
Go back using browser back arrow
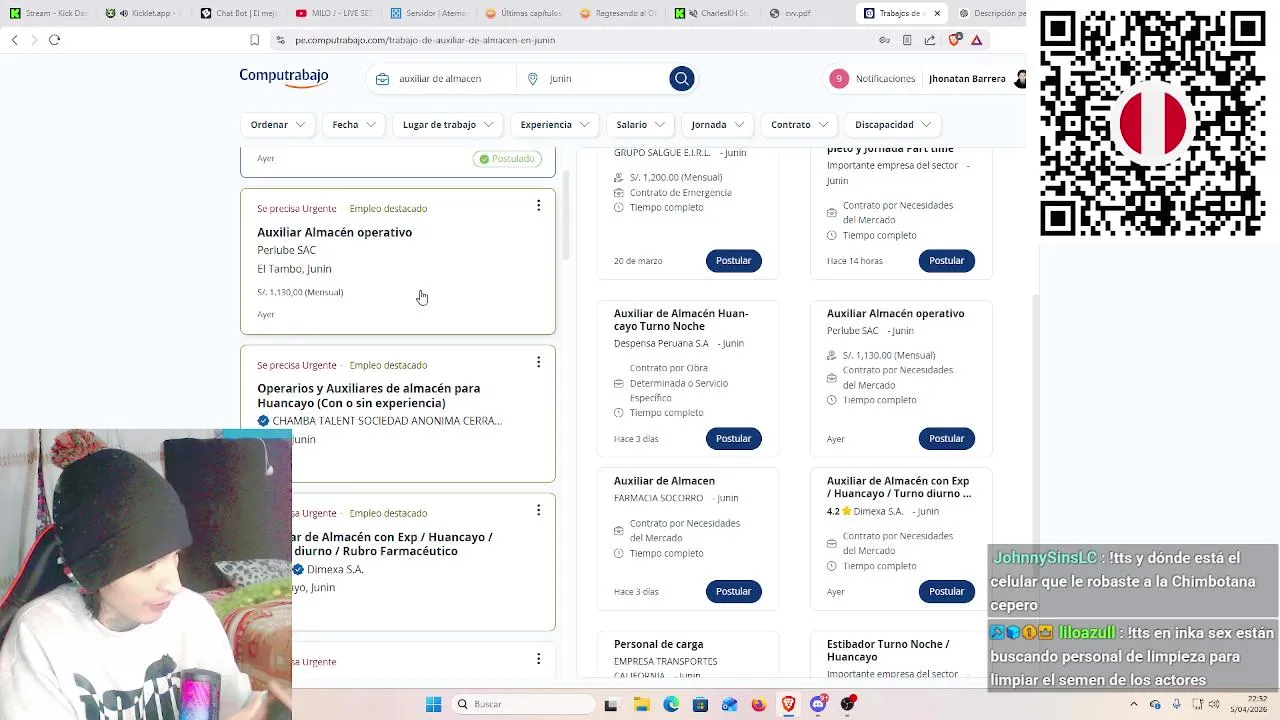point(14,40)
